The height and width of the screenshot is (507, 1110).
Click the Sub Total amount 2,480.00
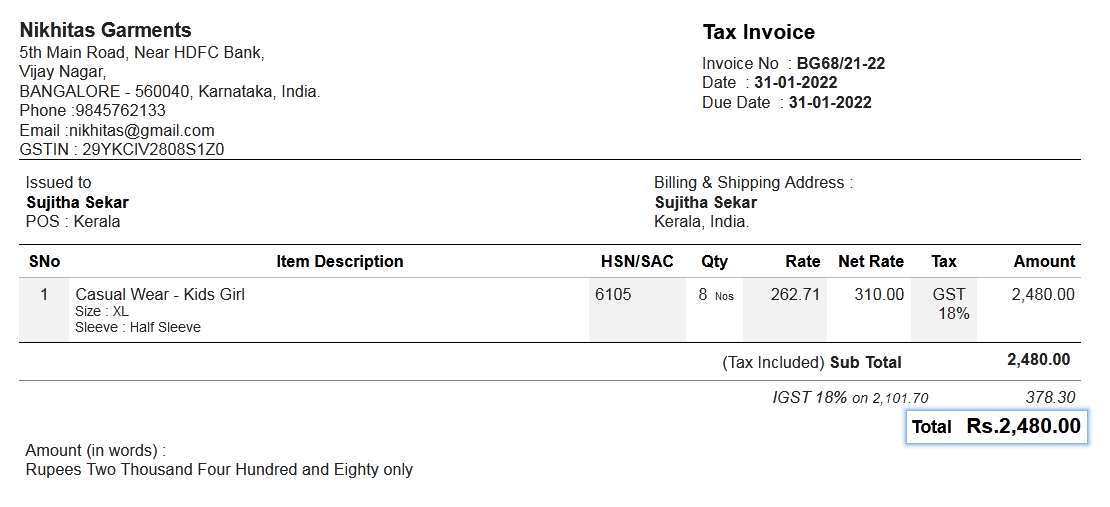[x=1039, y=360]
